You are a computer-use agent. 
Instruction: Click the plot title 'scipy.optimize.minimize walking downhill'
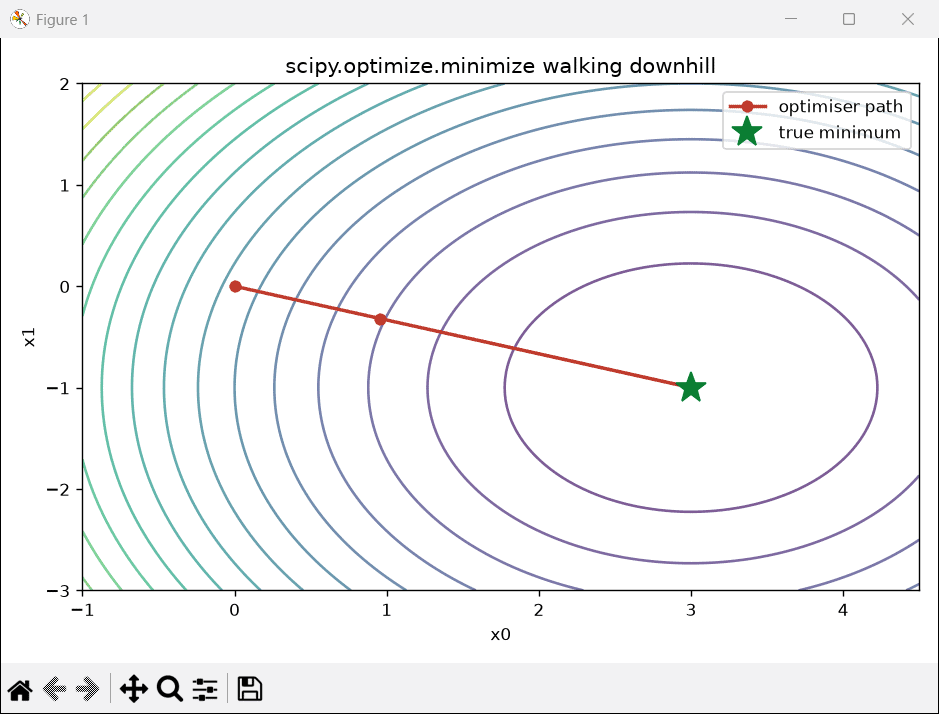[x=500, y=66]
